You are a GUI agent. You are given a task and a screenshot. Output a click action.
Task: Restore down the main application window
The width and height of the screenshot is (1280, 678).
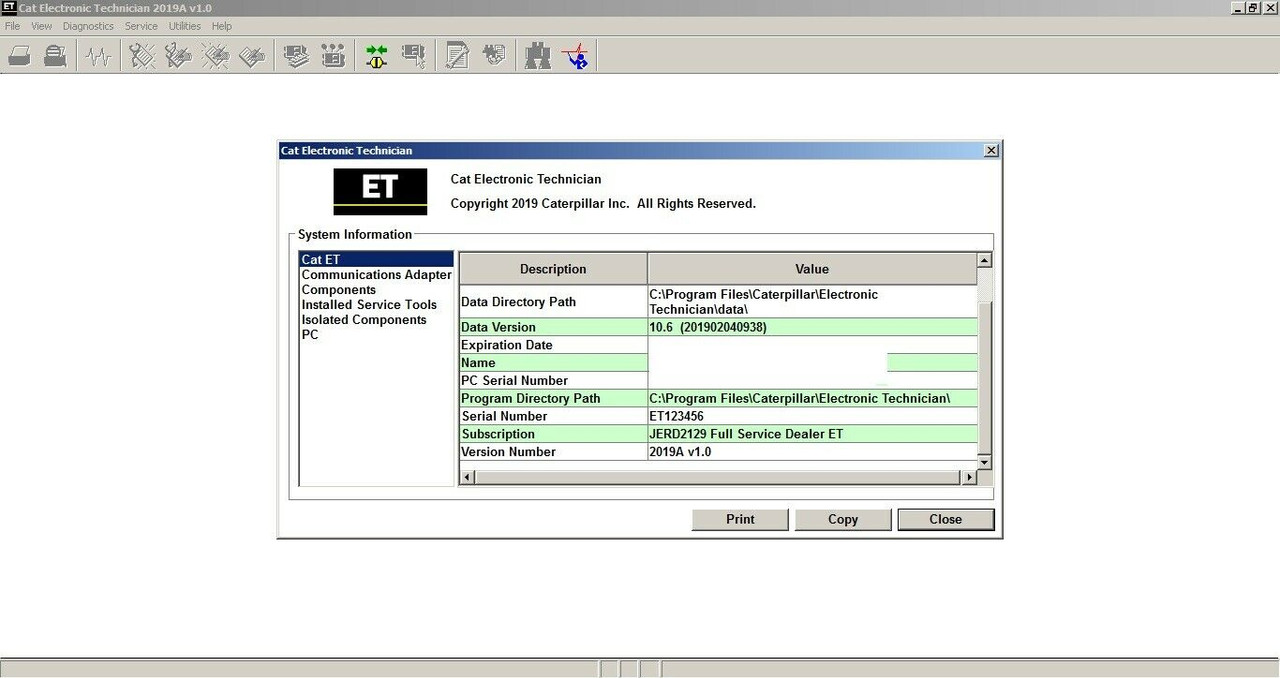coord(1253,7)
